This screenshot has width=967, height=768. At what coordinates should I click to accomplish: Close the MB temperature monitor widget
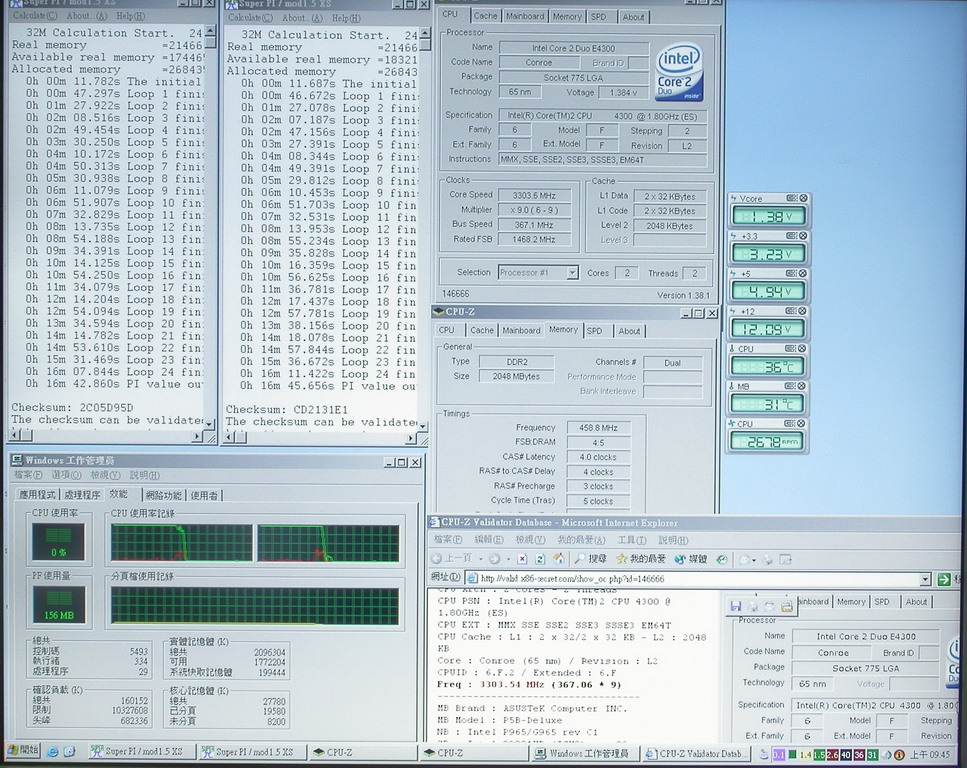click(803, 386)
